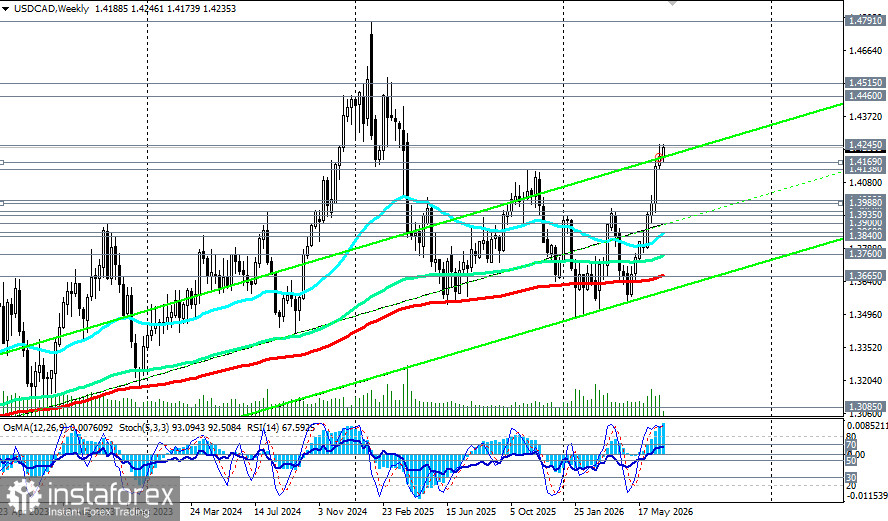Click the Stoch(5,3,3) indicator label
Screen dimensions: 888x521
144,428
